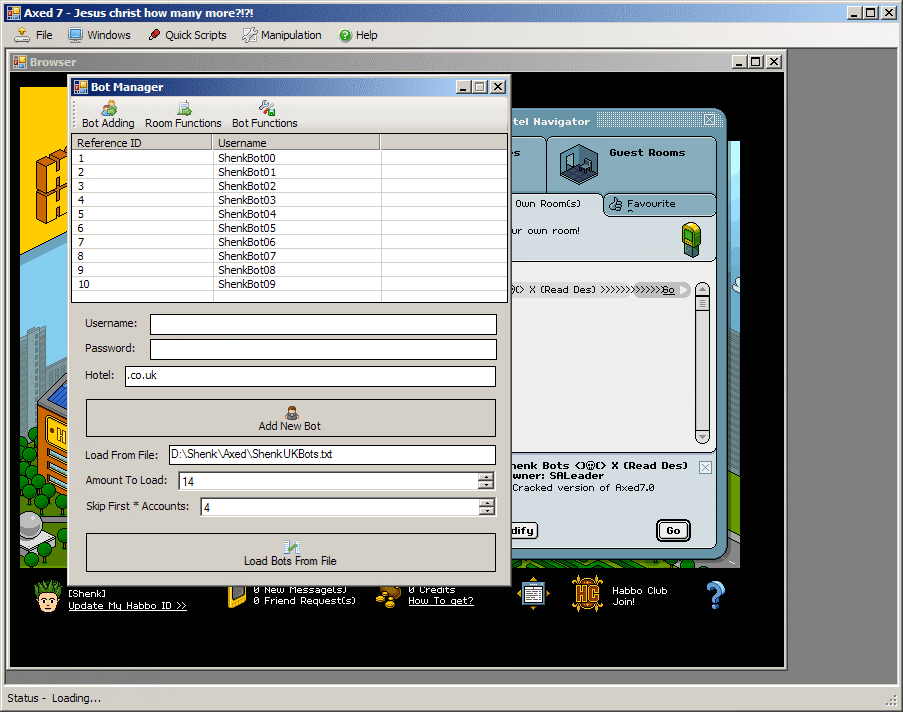Click the blue question mark help icon

coord(715,594)
